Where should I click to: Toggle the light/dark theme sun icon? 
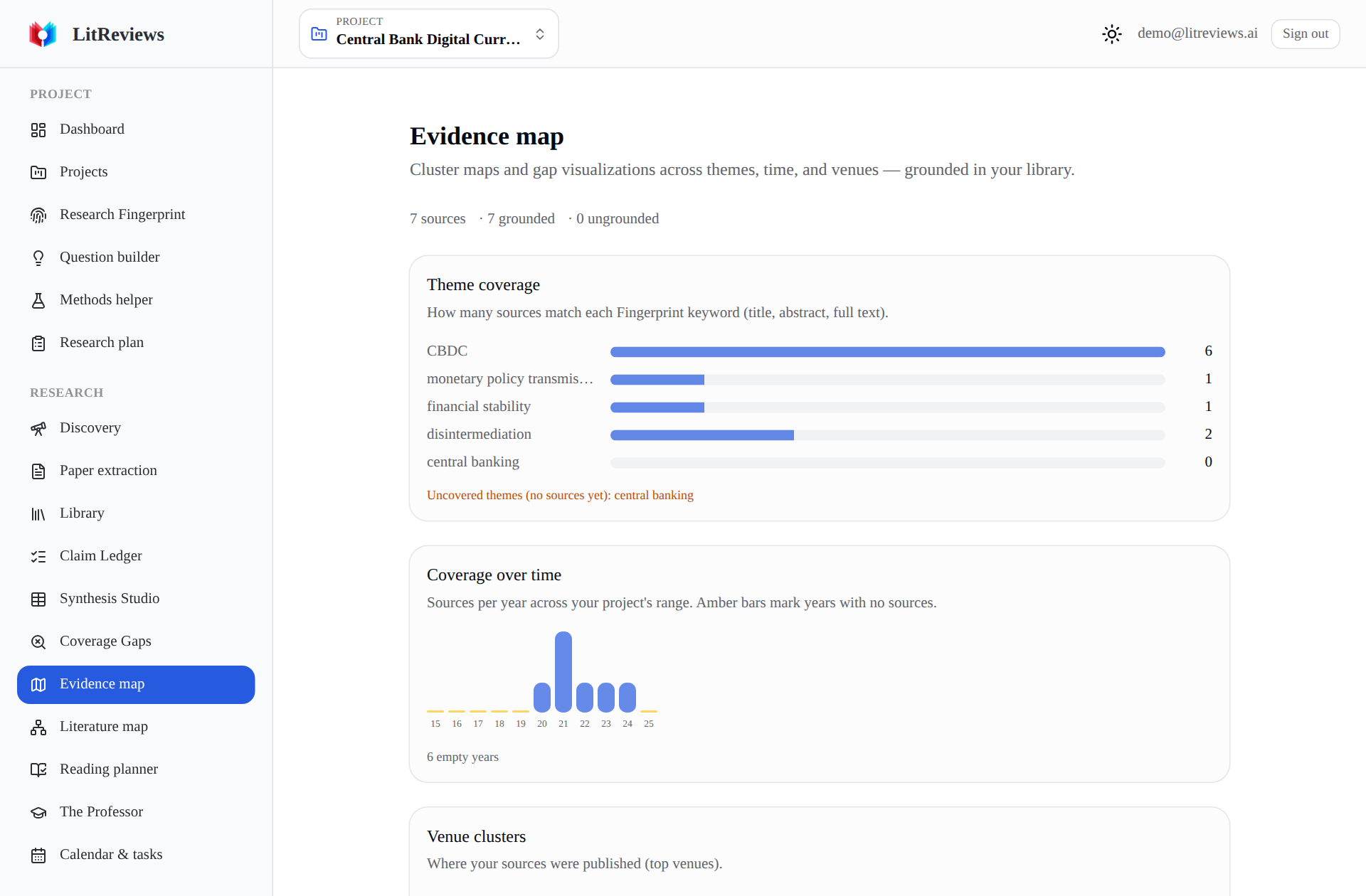(1112, 33)
